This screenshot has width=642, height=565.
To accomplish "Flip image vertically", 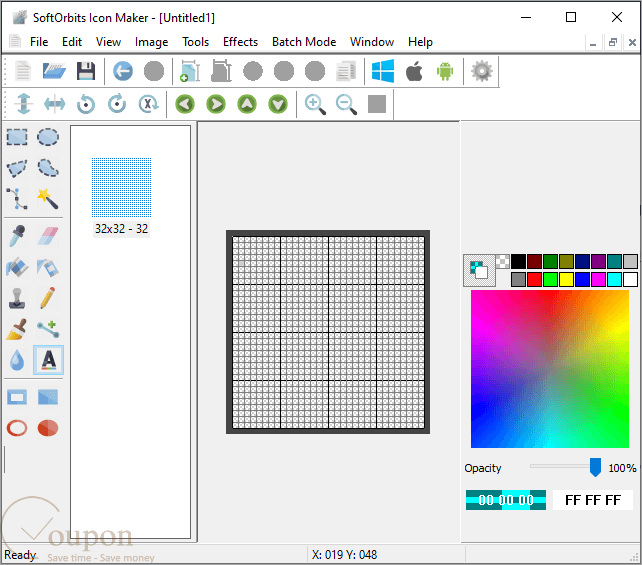I will point(23,104).
